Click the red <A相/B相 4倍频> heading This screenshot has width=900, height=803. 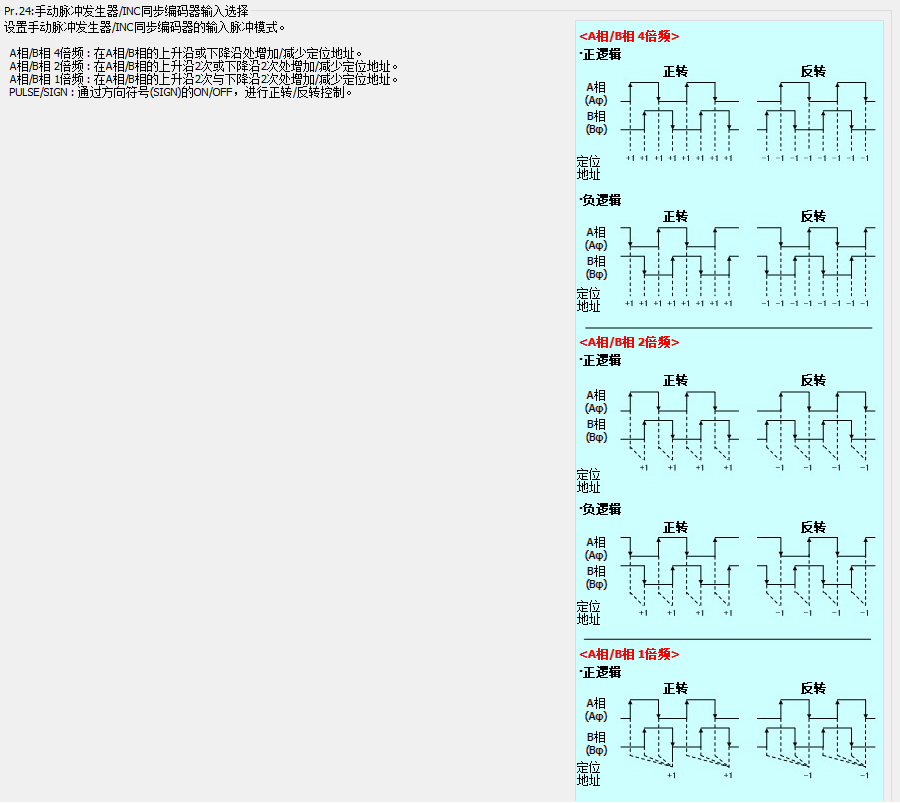coord(629,36)
